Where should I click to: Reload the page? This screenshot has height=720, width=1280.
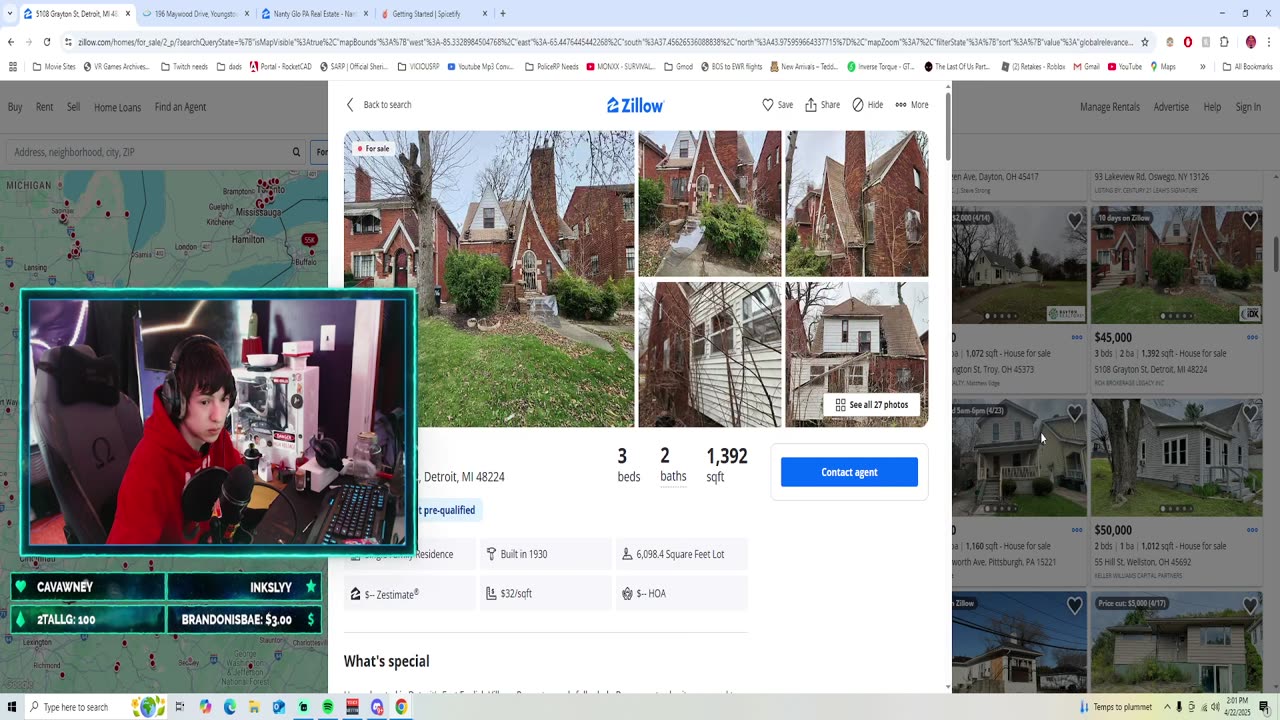tap(47, 42)
